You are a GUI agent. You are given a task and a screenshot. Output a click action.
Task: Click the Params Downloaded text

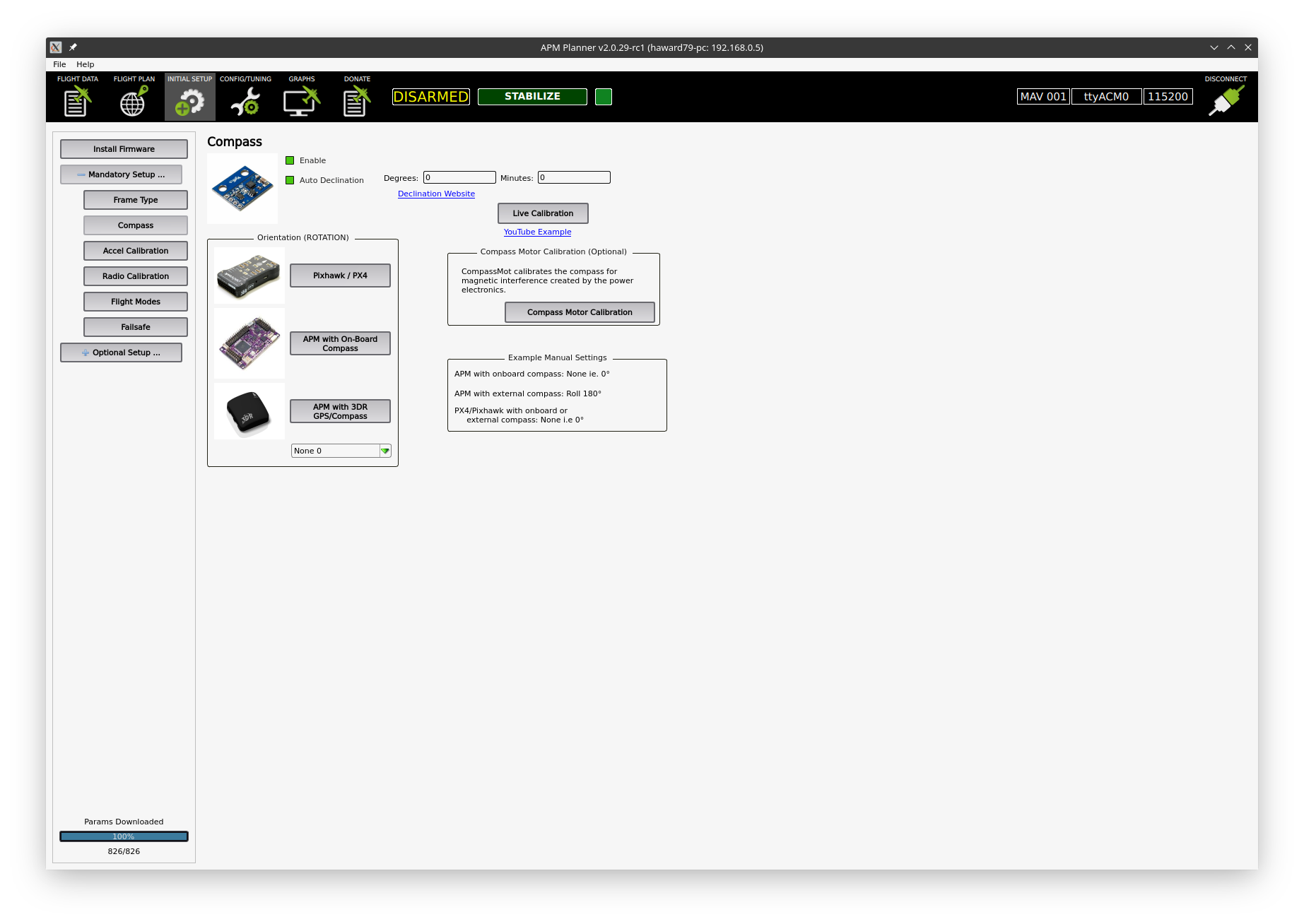click(124, 822)
